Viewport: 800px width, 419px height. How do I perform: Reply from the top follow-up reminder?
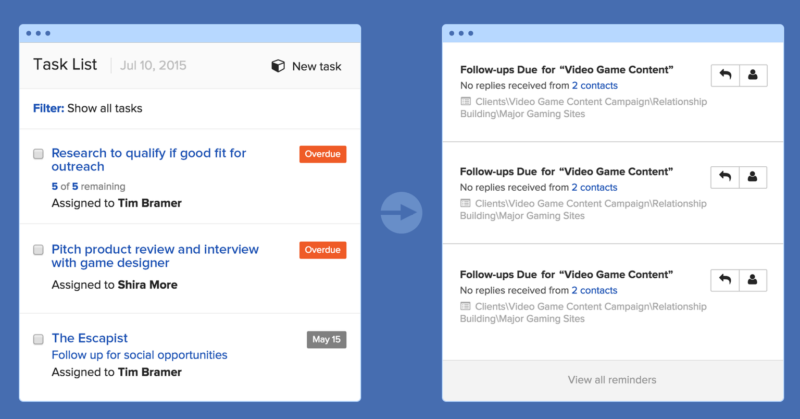725,75
